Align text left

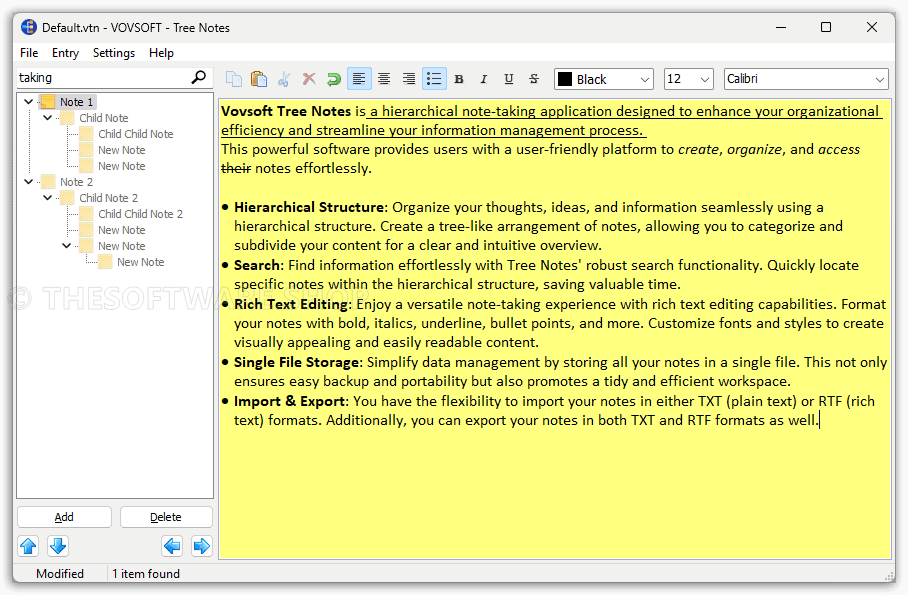[x=359, y=79]
